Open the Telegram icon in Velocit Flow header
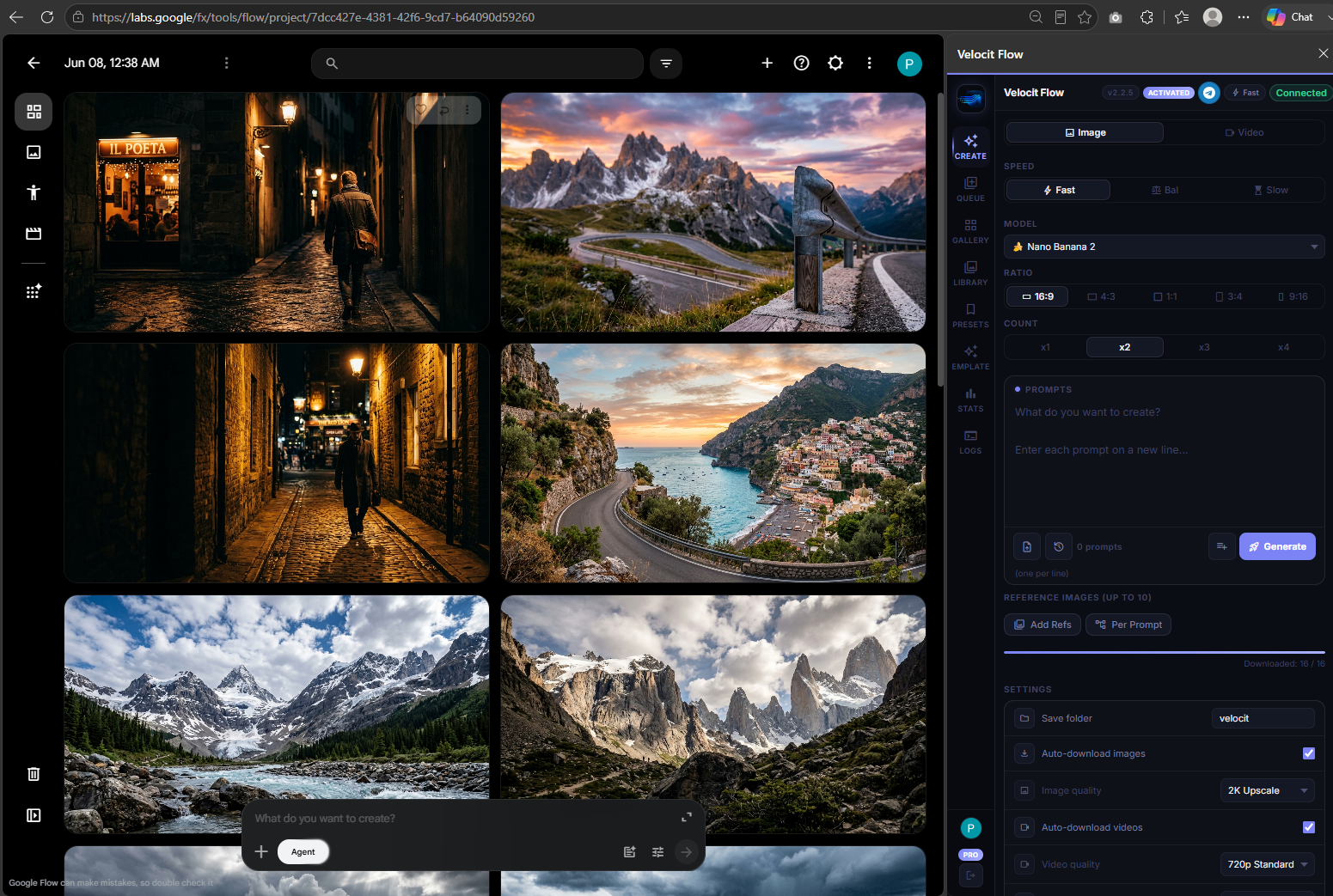 [1209, 93]
